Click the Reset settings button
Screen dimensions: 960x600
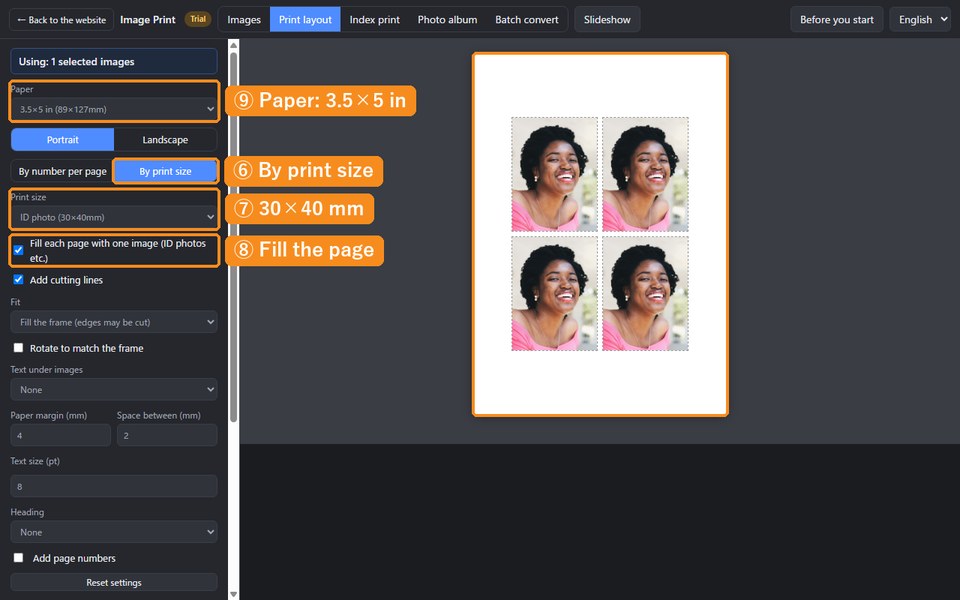(x=114, y=582)
